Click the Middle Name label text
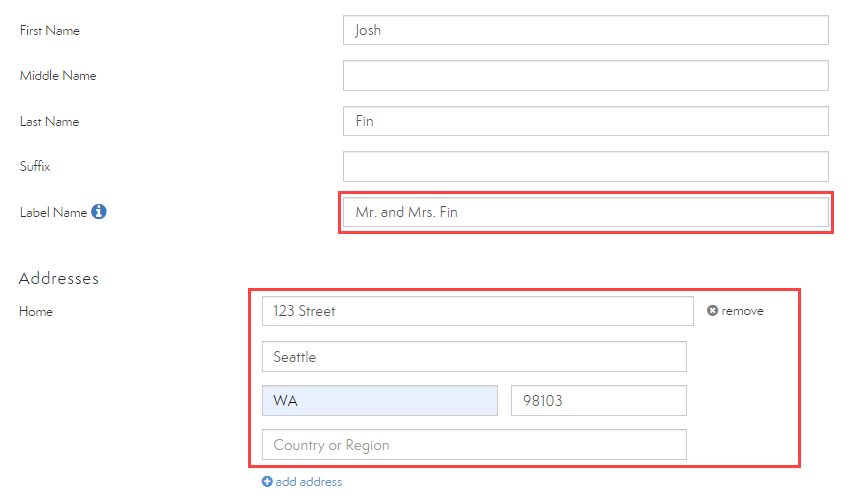The height and width of the screenshot is (501, 850). click(58, 76)
